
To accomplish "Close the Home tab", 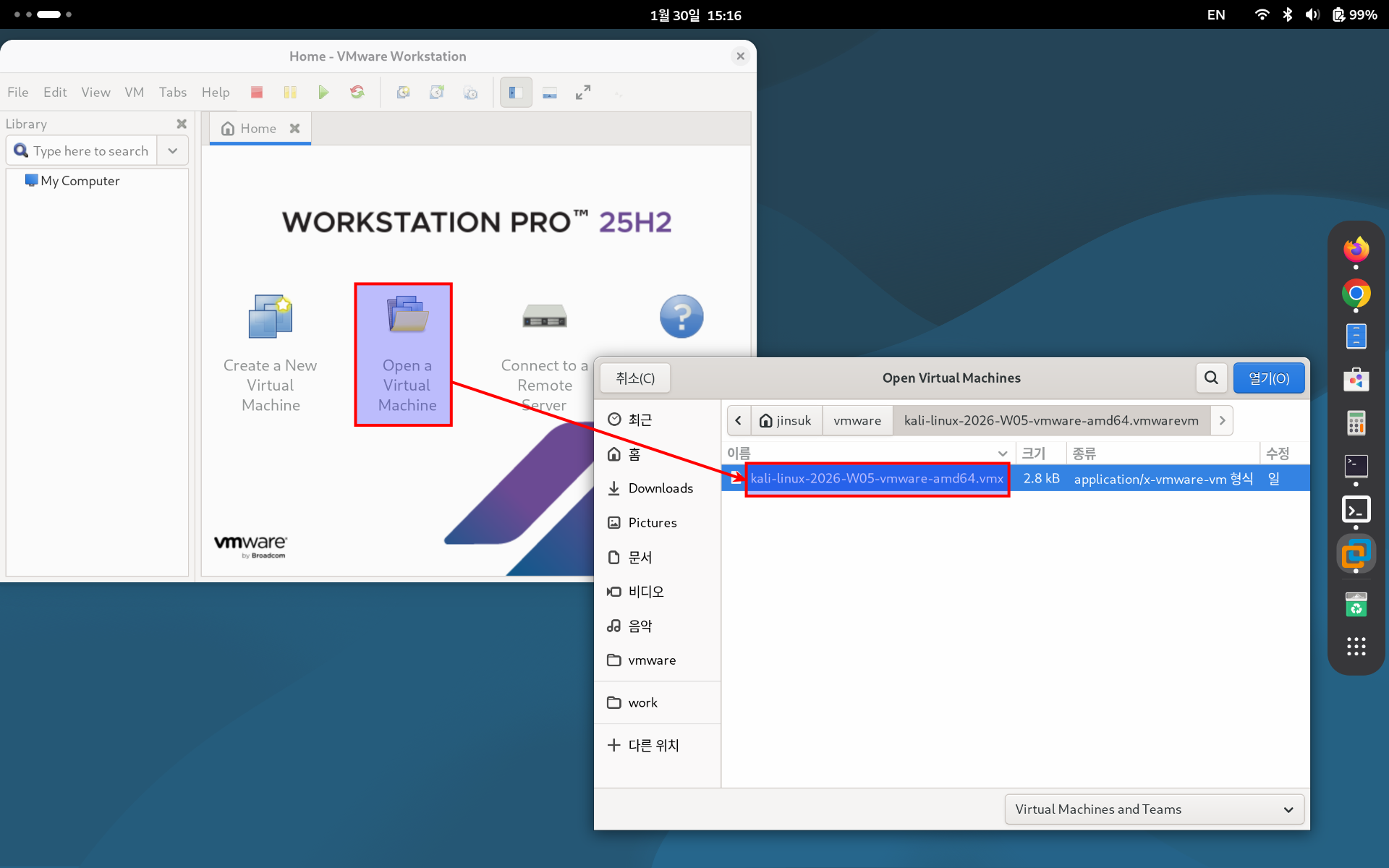I will coord(294,128).
